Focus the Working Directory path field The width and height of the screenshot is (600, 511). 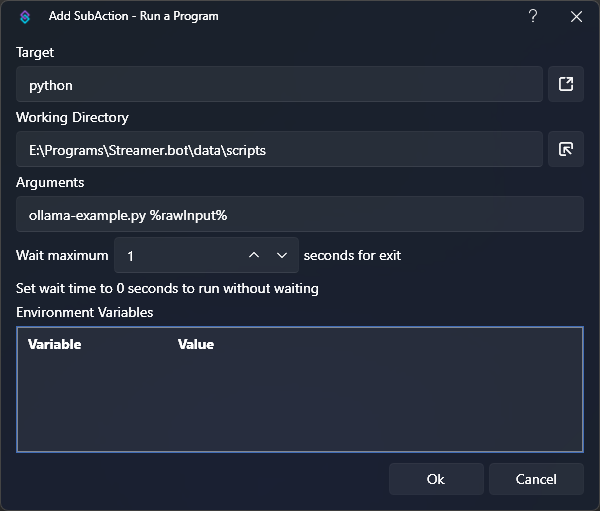coord(279,150)
